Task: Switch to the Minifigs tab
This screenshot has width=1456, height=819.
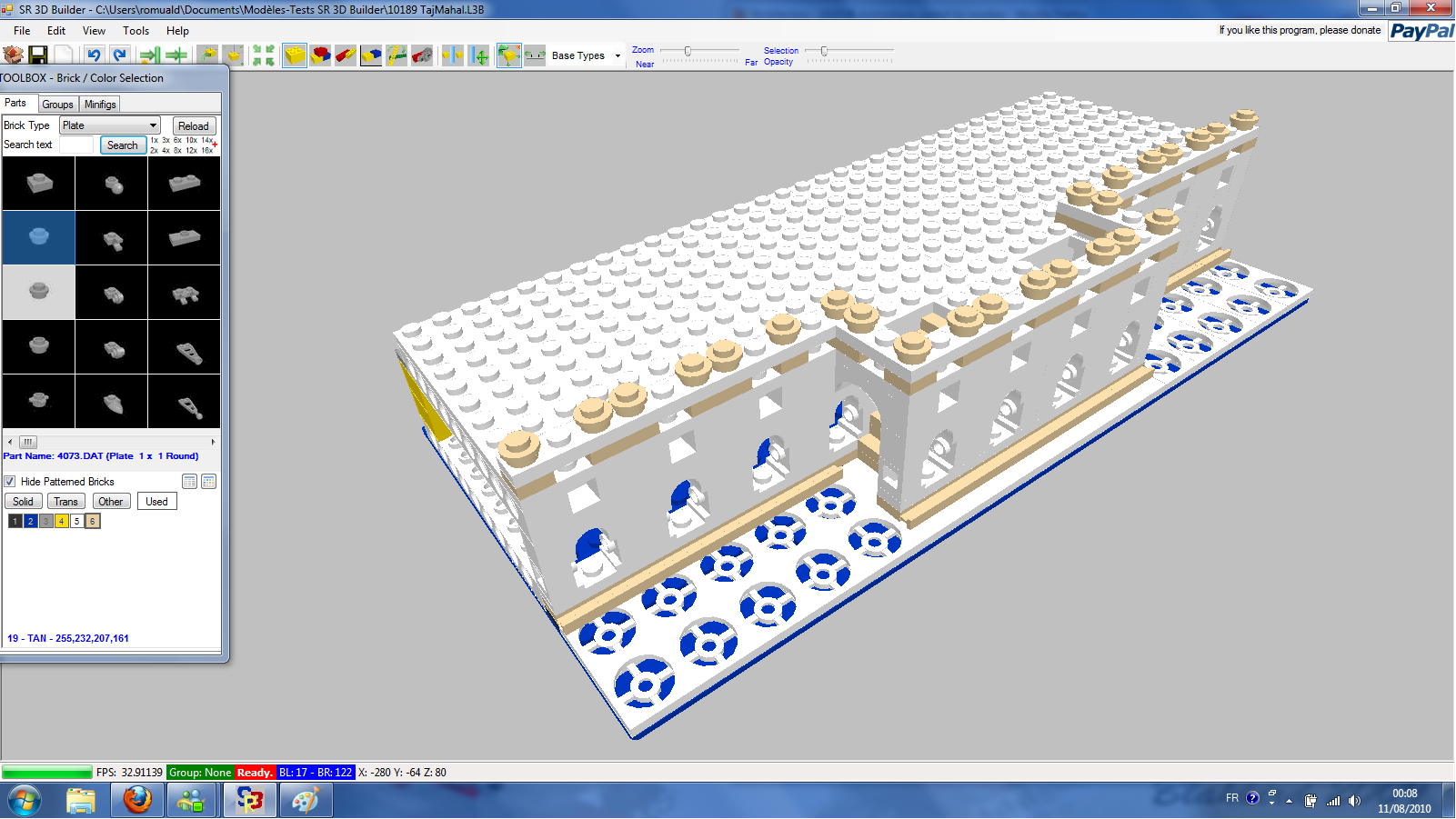Action: click(100, 105)
